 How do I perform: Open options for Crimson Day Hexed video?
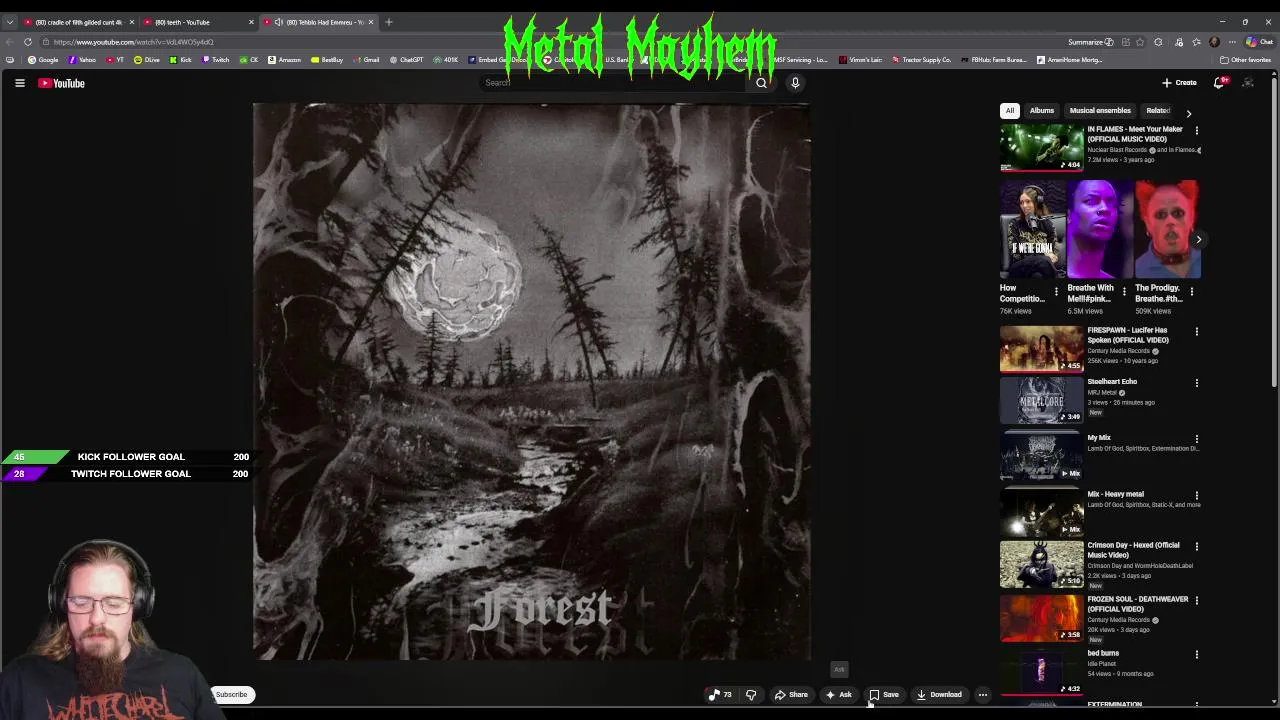[1196, 547]
